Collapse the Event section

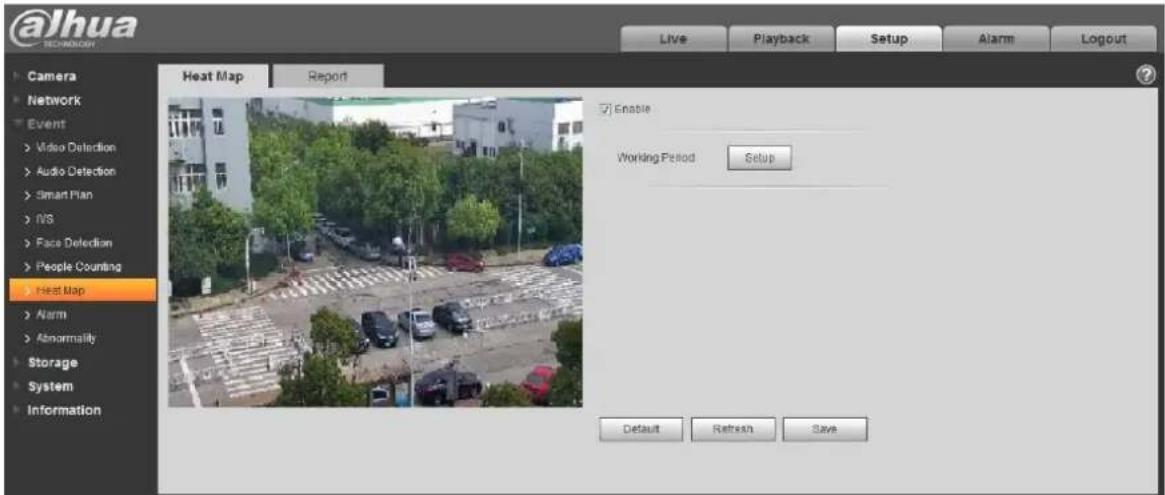(x=47, y=123)
